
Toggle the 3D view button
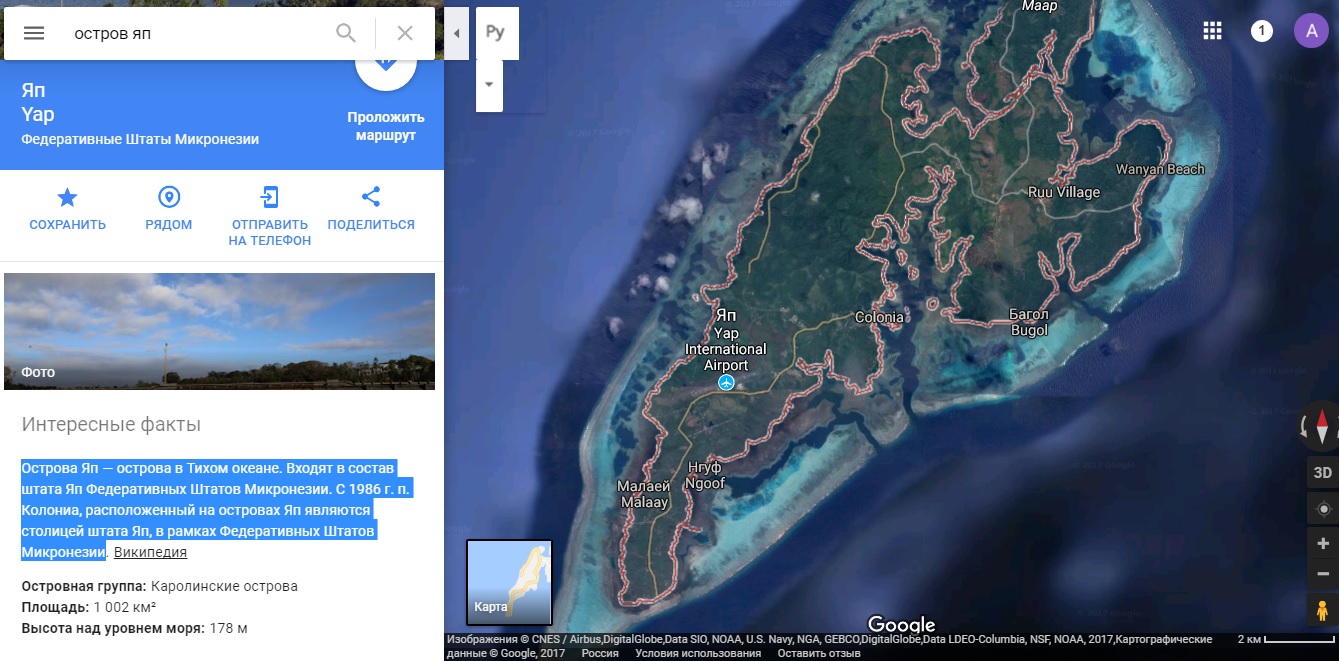(1322, 473)
